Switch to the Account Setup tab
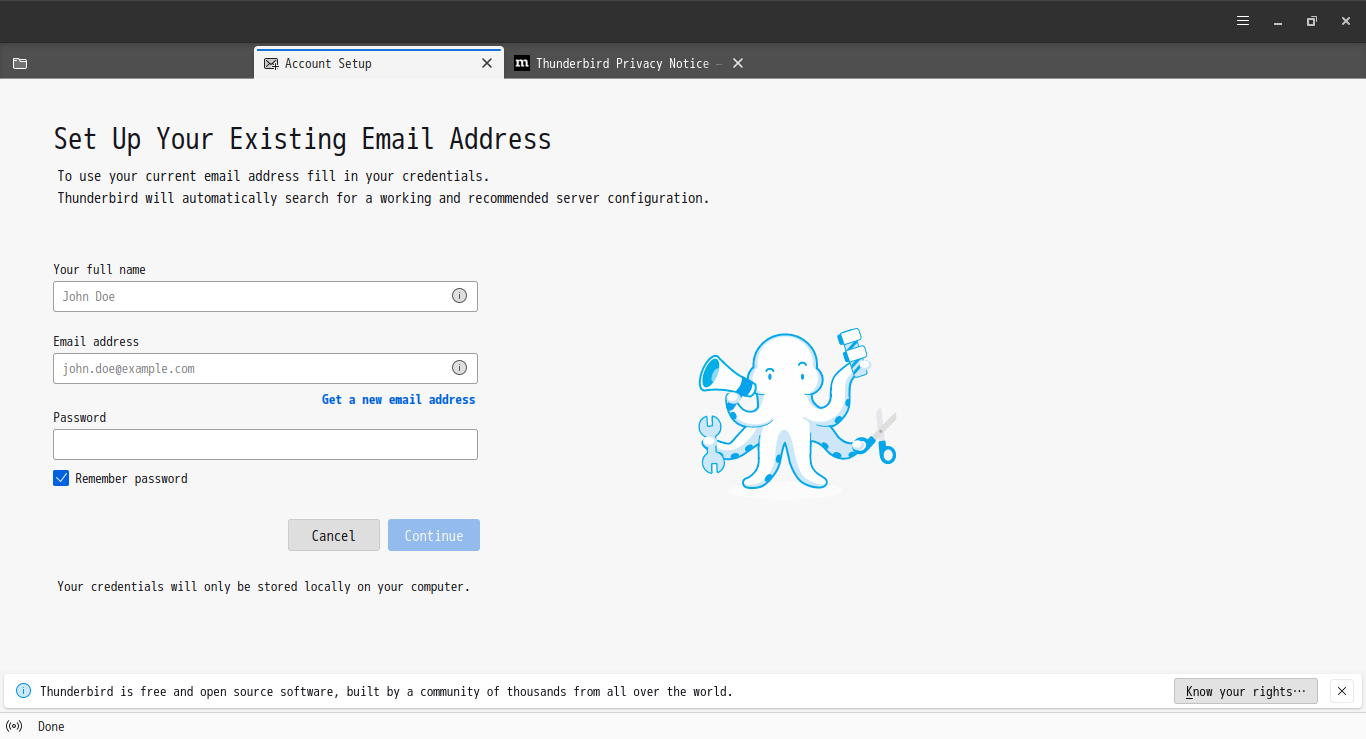1366x739 pixels. [379, 63]
